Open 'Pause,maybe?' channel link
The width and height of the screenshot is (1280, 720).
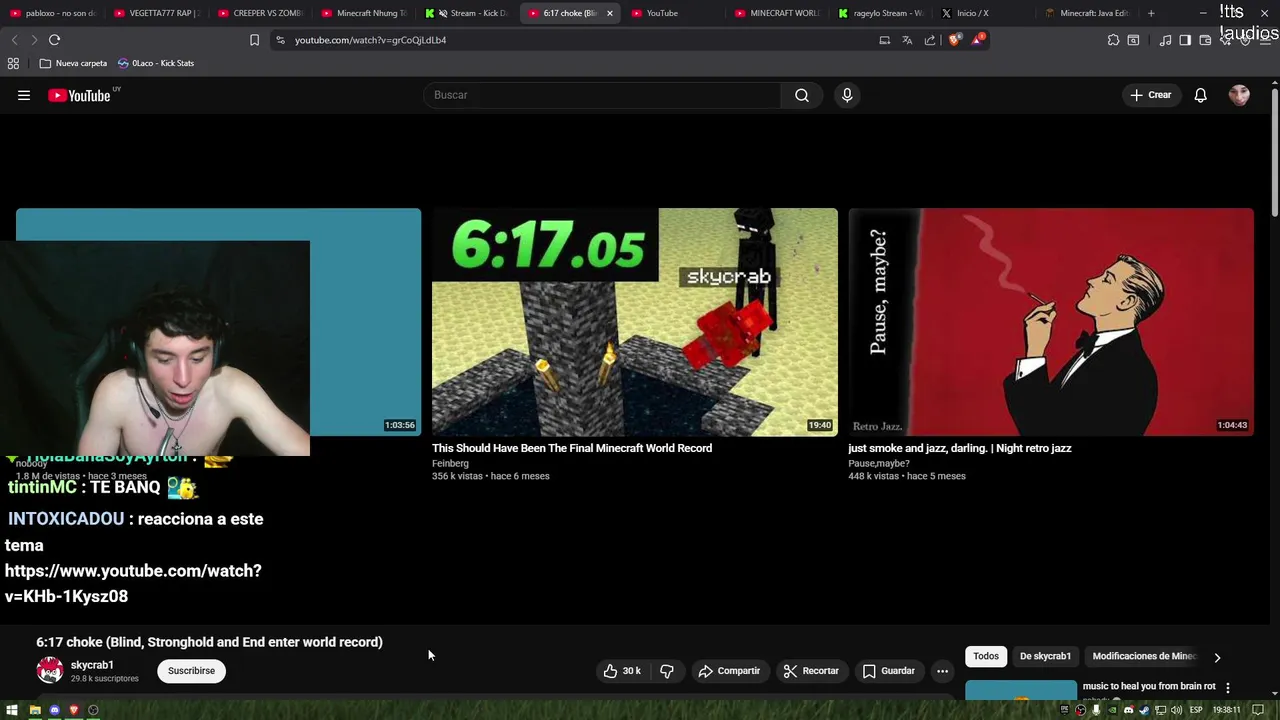[879, 463]
